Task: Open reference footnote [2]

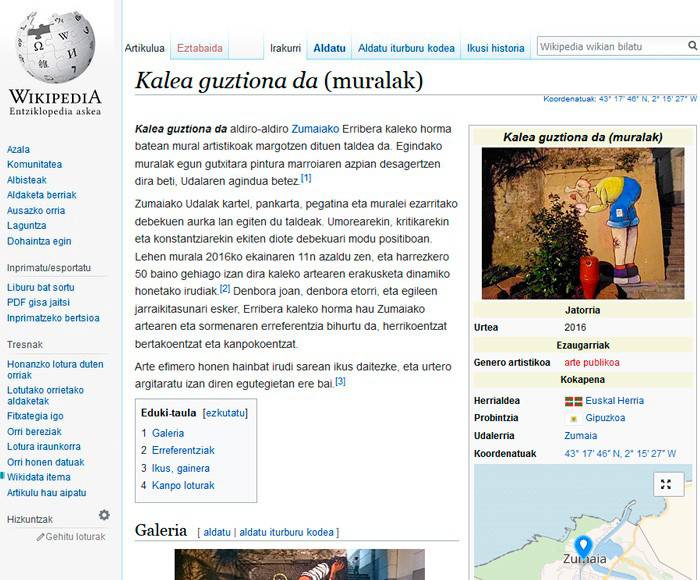Action: coord(225,288)
